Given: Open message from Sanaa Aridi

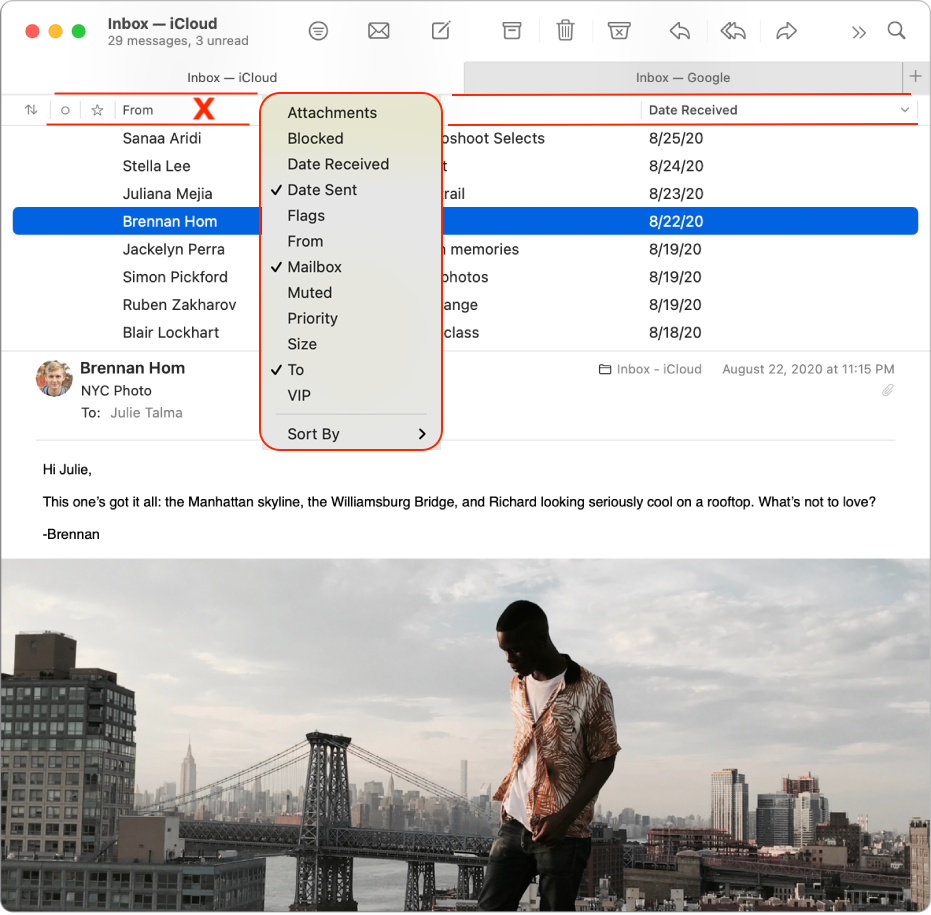Looking at the screenshot, I should [465, 138].
